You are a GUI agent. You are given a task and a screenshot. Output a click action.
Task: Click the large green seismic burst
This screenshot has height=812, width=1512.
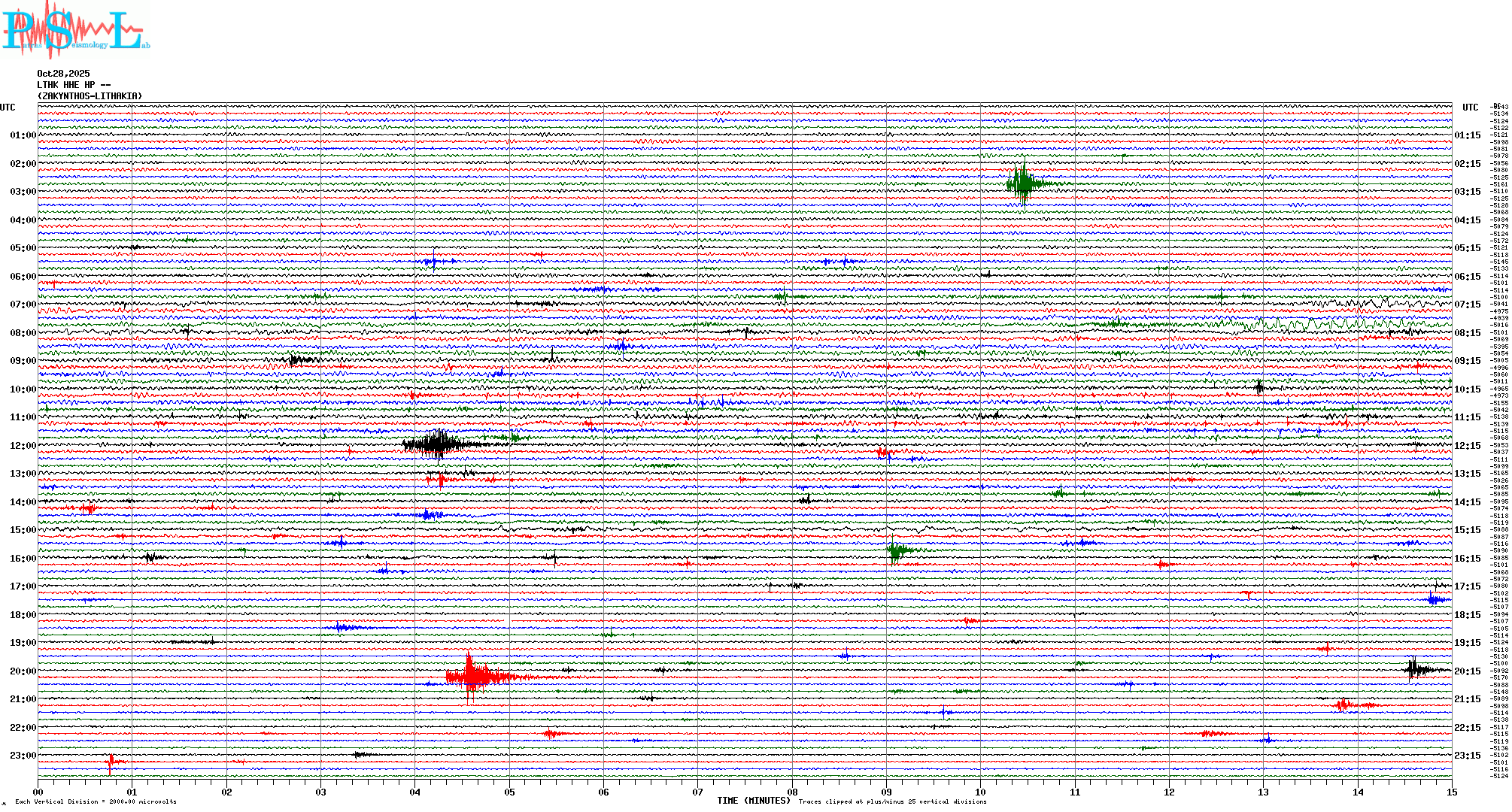[x=1024, y=183]
